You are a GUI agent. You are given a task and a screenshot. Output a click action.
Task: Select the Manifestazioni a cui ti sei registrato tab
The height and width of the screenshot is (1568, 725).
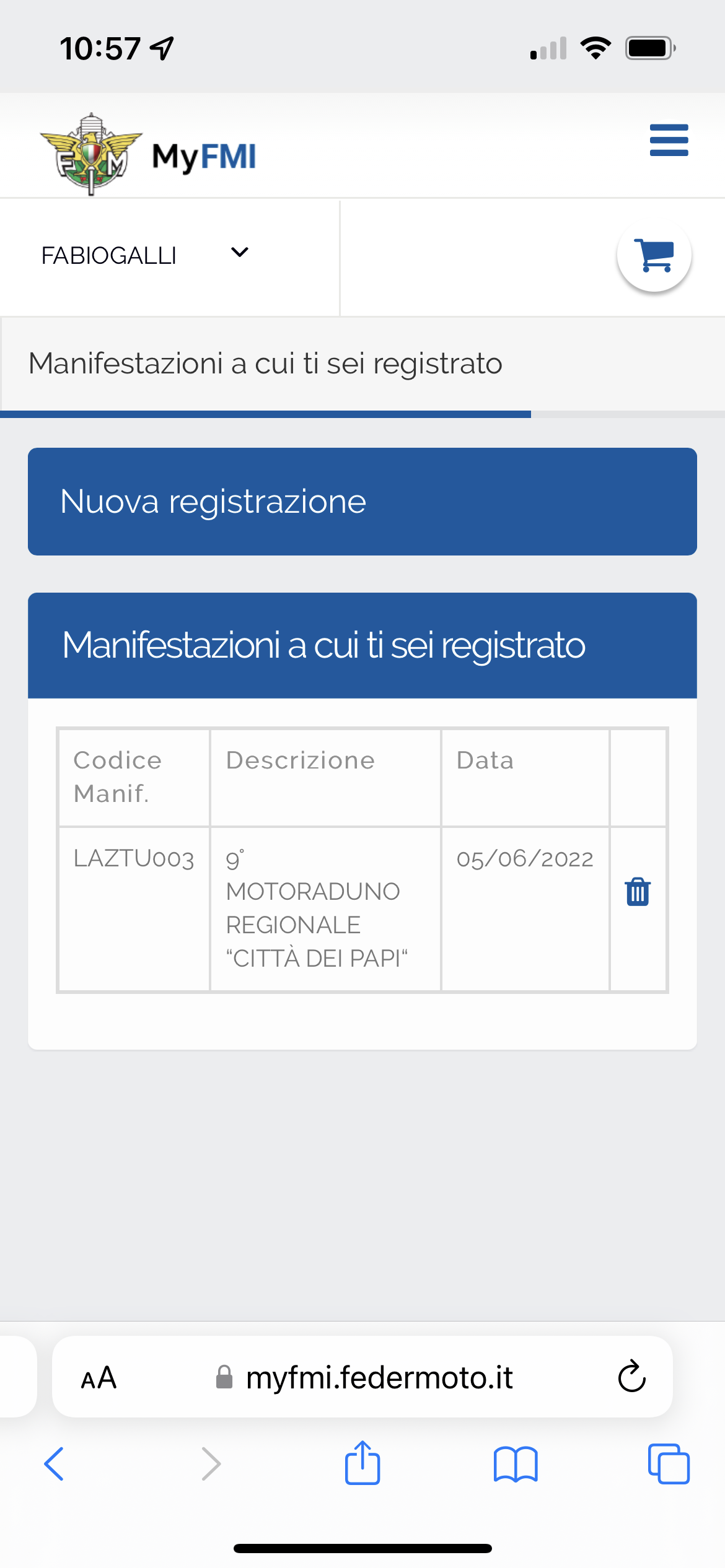[265, 364]
